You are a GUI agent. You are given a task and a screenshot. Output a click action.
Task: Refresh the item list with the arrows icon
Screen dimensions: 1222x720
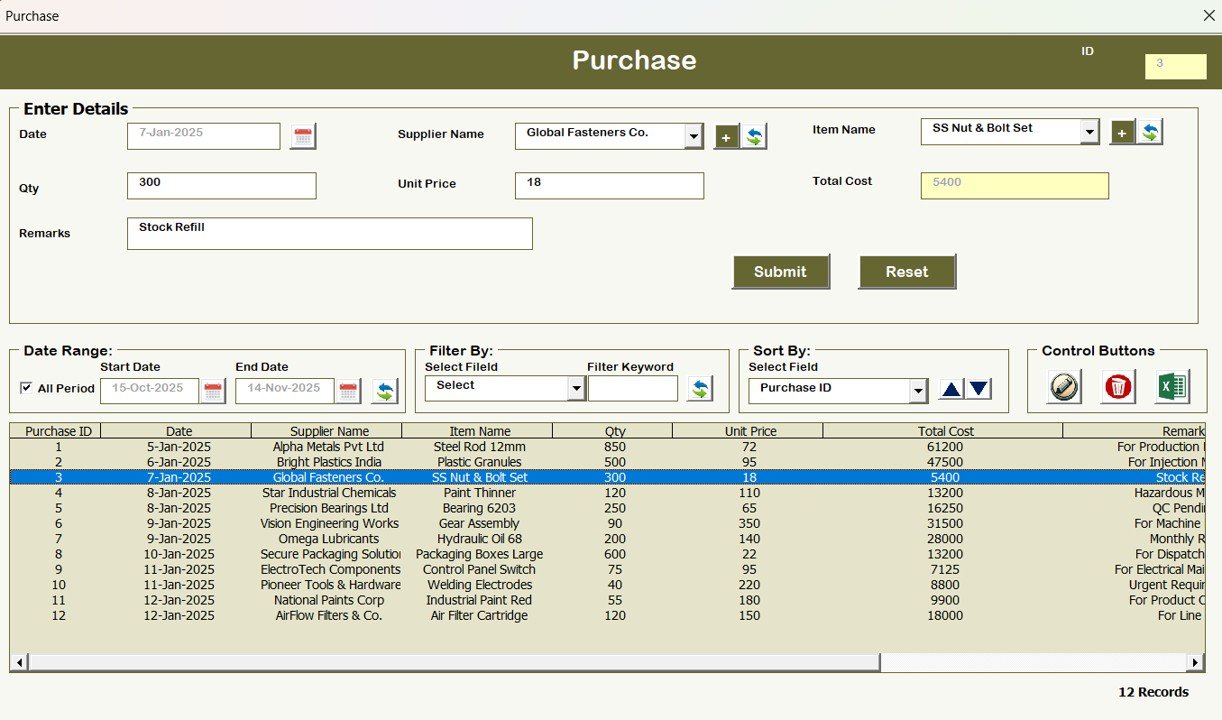[x=1151, y=131]
